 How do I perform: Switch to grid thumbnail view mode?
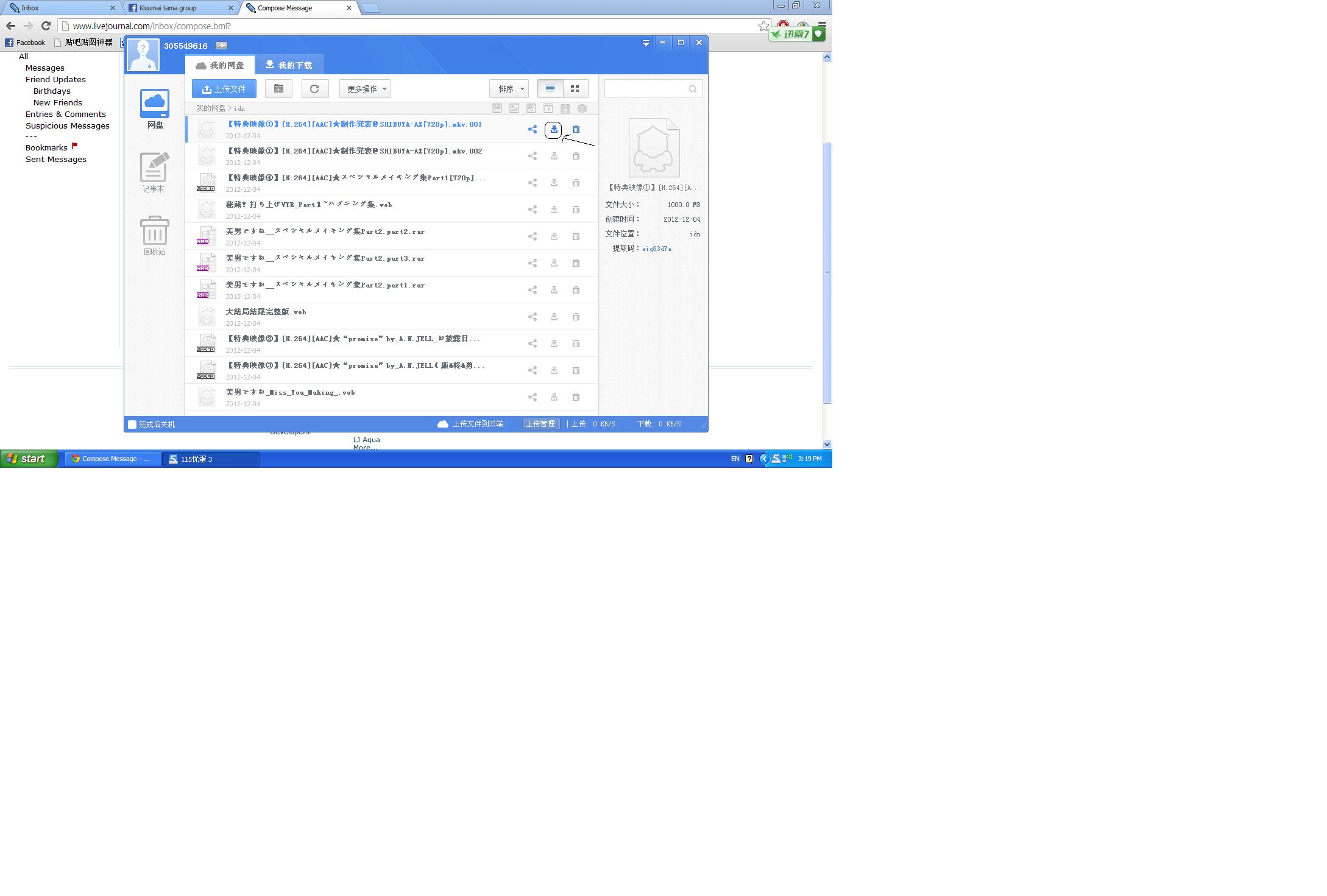(575, 89)
